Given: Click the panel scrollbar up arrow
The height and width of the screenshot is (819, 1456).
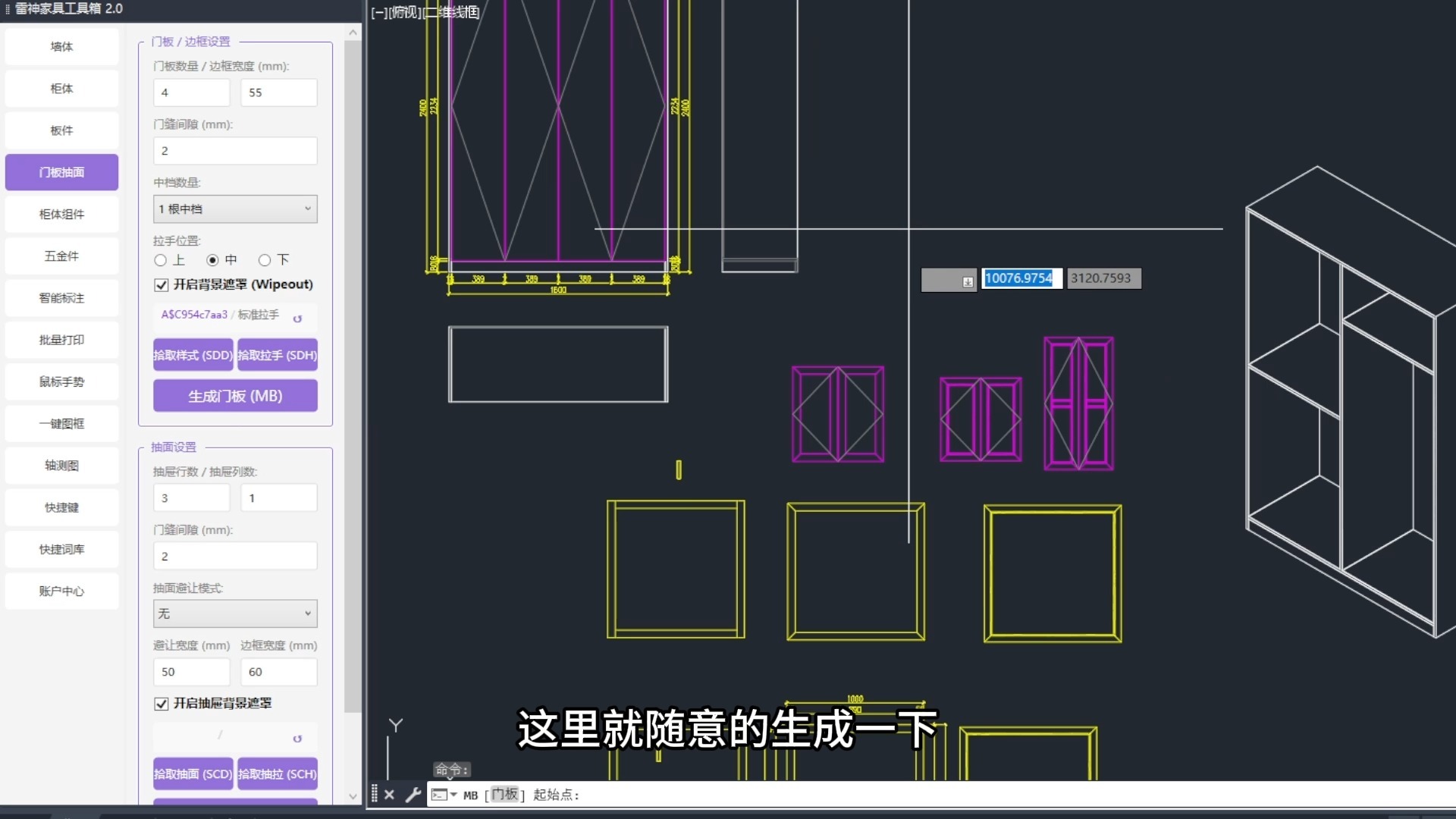Looking at the screenshot, I should point(353,33).
